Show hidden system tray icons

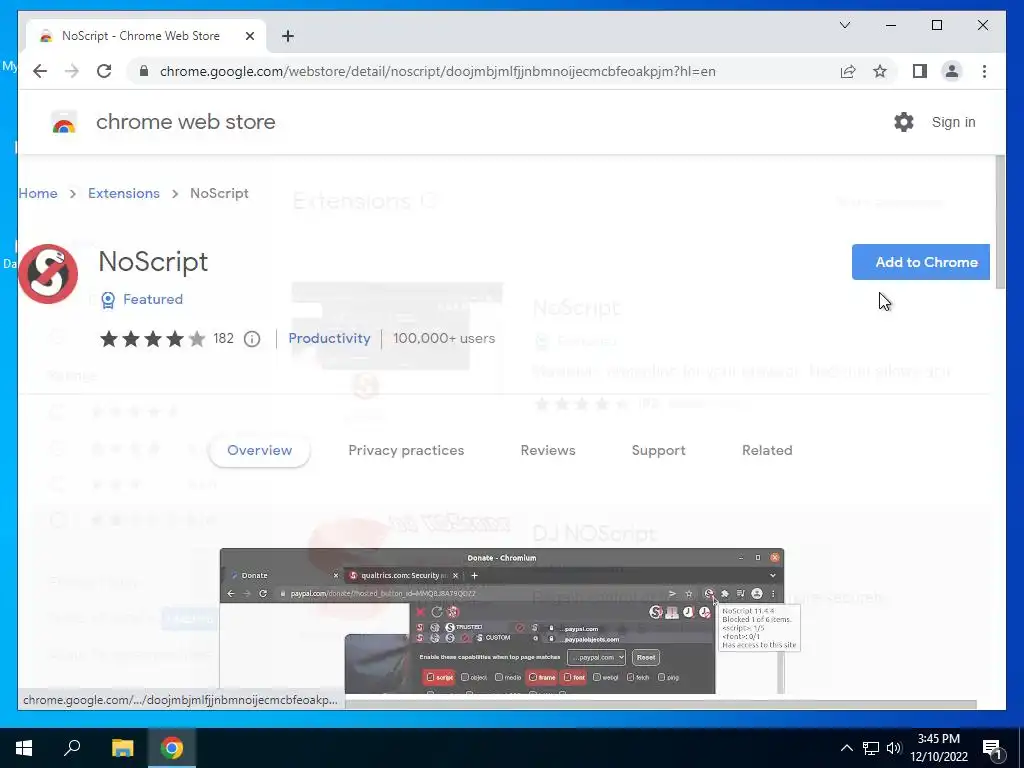(x=846, y=748)
